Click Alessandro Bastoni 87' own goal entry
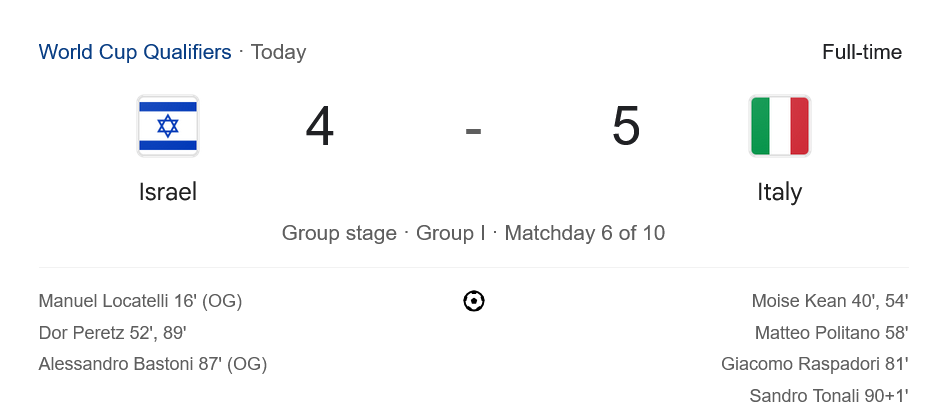The width and height of the screenshot is (948, 420). pyautogui.click(x=152, y=365)
